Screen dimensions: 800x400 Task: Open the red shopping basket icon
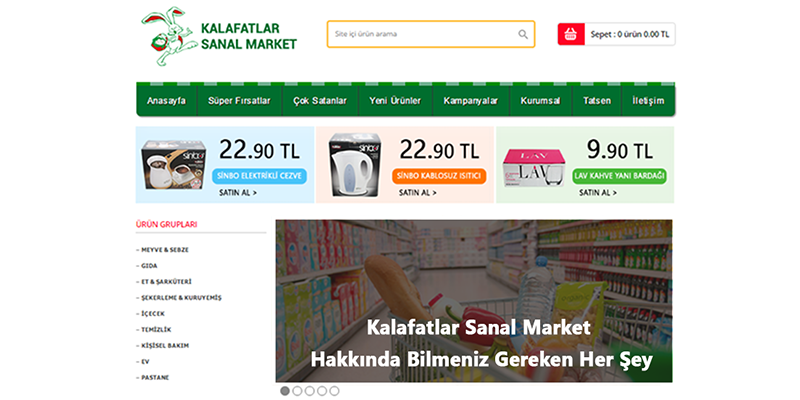pos(571,34)
